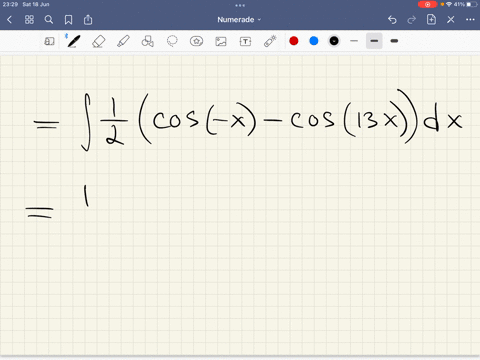Viewport: 480px width, 360px height.
Task: Expand the Numerade document title menu
Action: pyautogui.click(x=239, y=20)
